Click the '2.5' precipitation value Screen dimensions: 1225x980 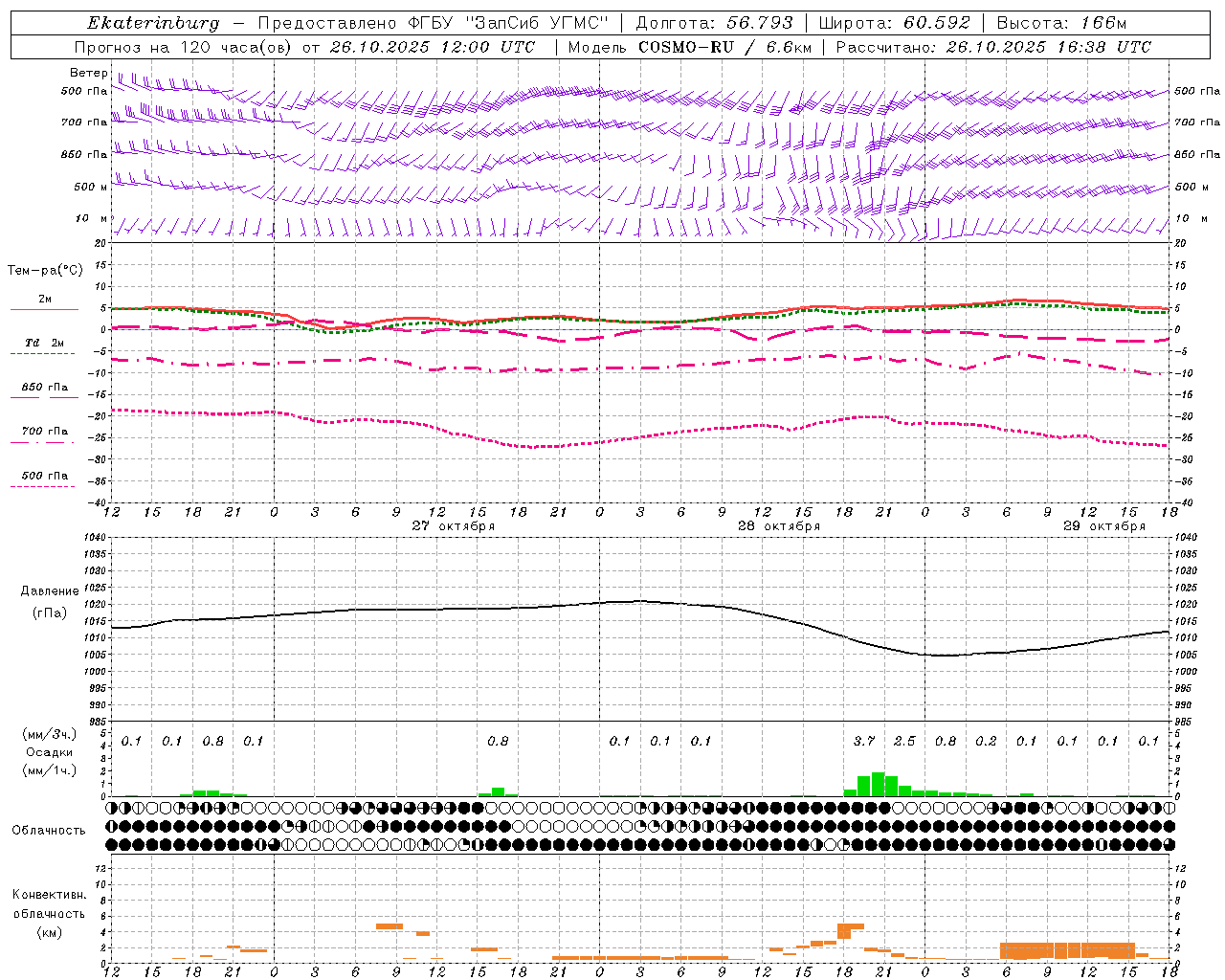[x=904, y=741]
